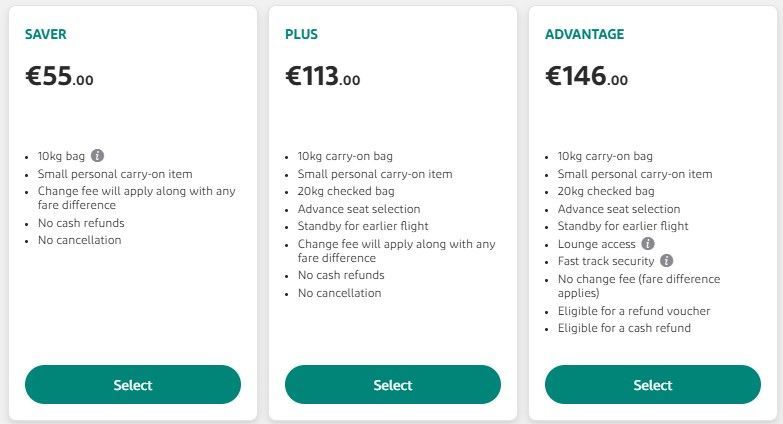Click the €55.00 Saver price

point(59,76)
